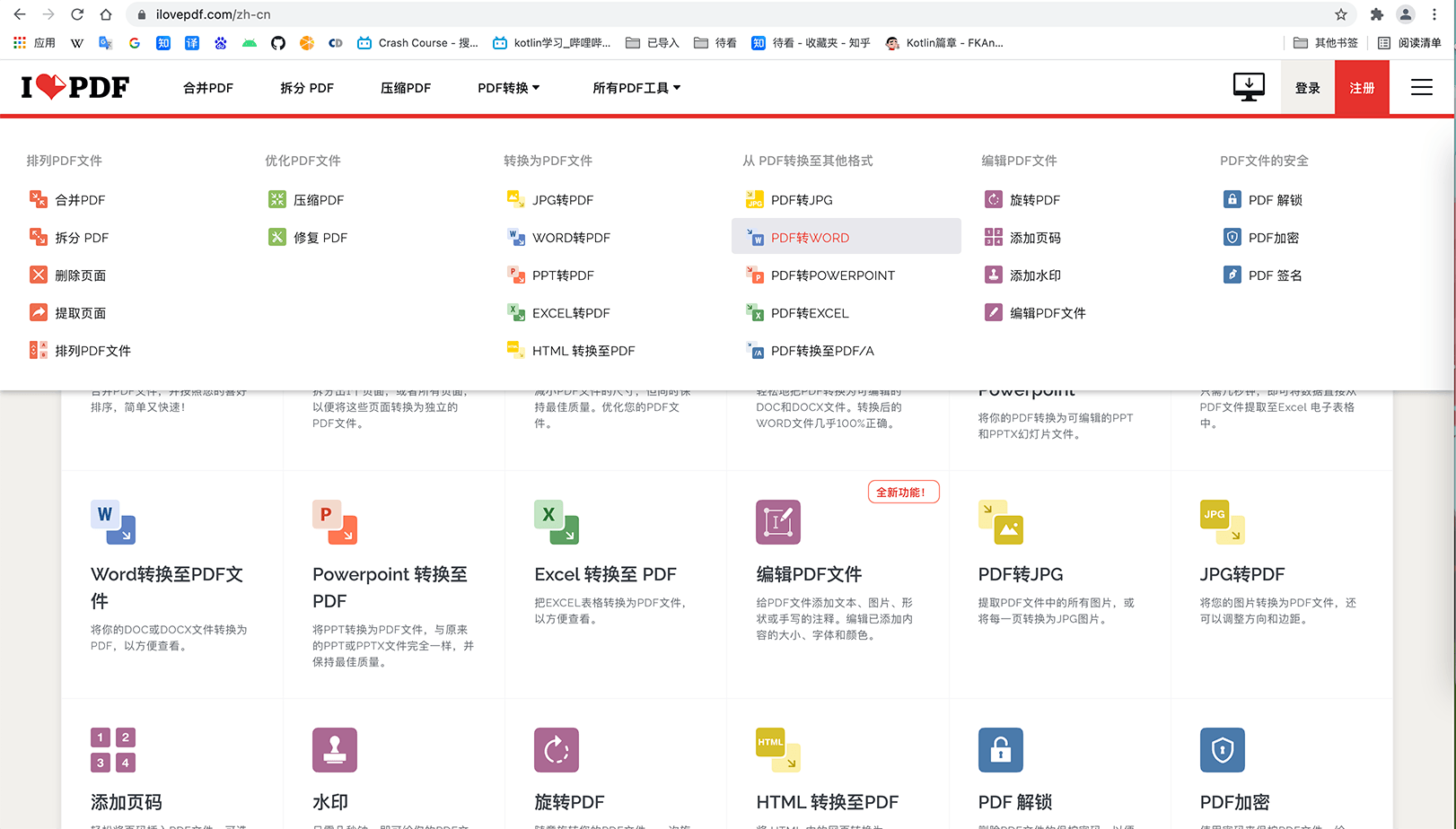Open the JPG转PDF card title
This screenshot has height=829, width=1456.
point(1242,574)
